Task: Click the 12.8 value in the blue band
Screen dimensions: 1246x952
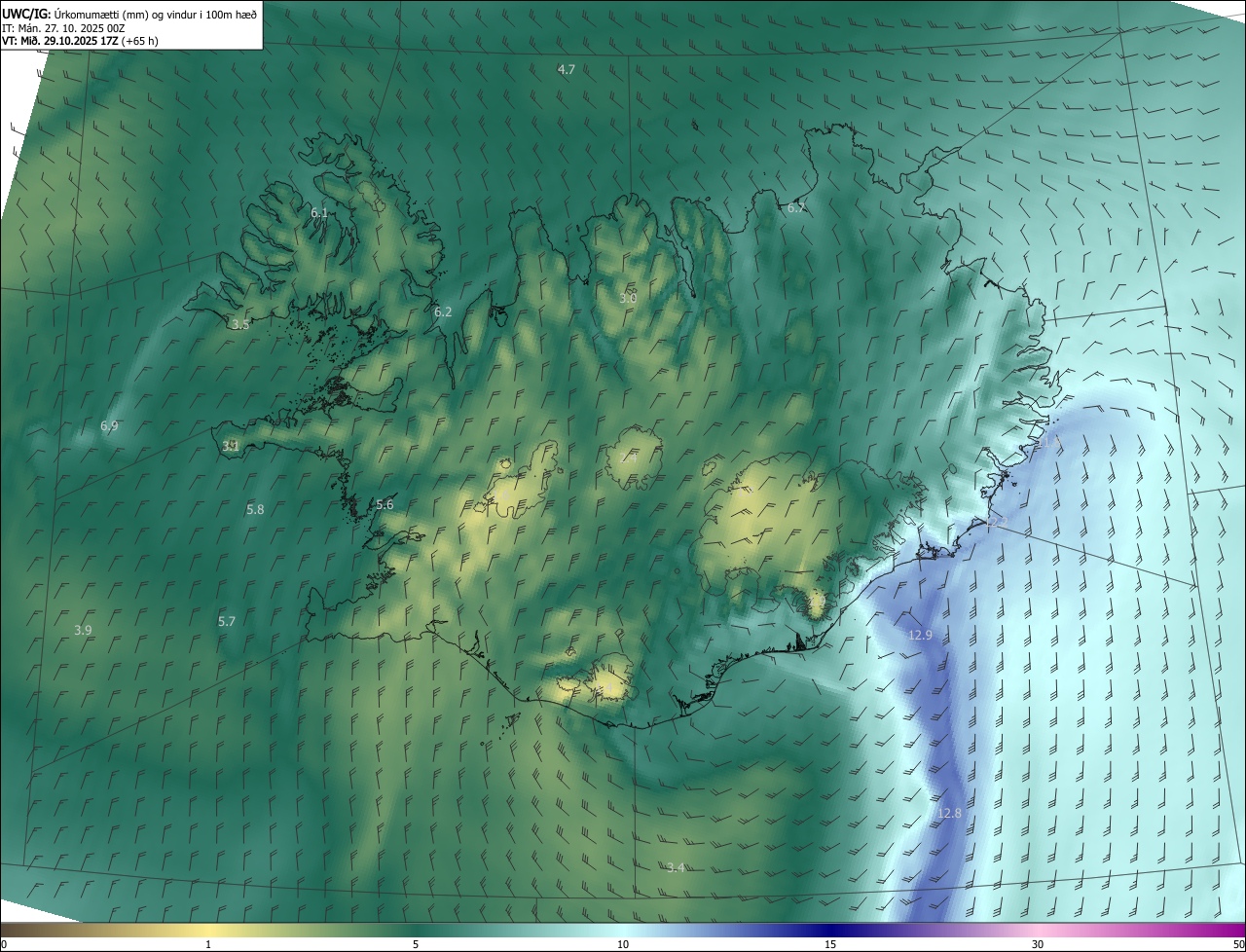Action: pos(949,813)
